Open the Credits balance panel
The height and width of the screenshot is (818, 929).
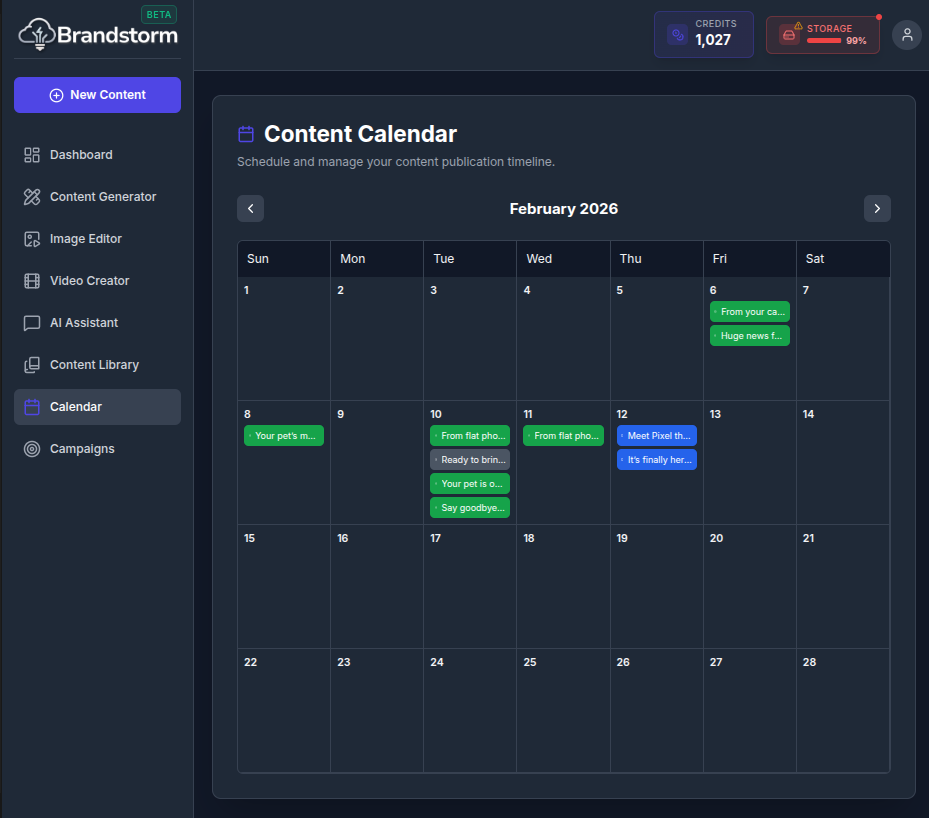pyautogui.click(x=703, y=34)
